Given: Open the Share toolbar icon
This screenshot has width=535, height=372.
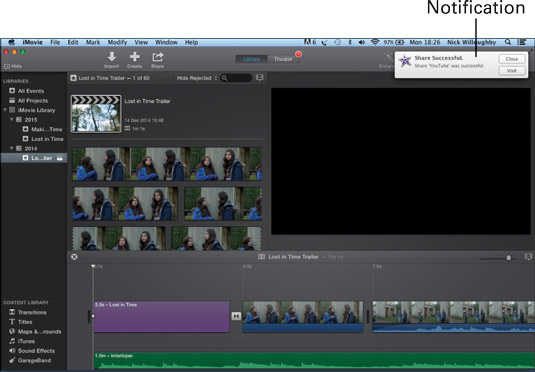Looking at the screenshot, I should click(157, 57).
